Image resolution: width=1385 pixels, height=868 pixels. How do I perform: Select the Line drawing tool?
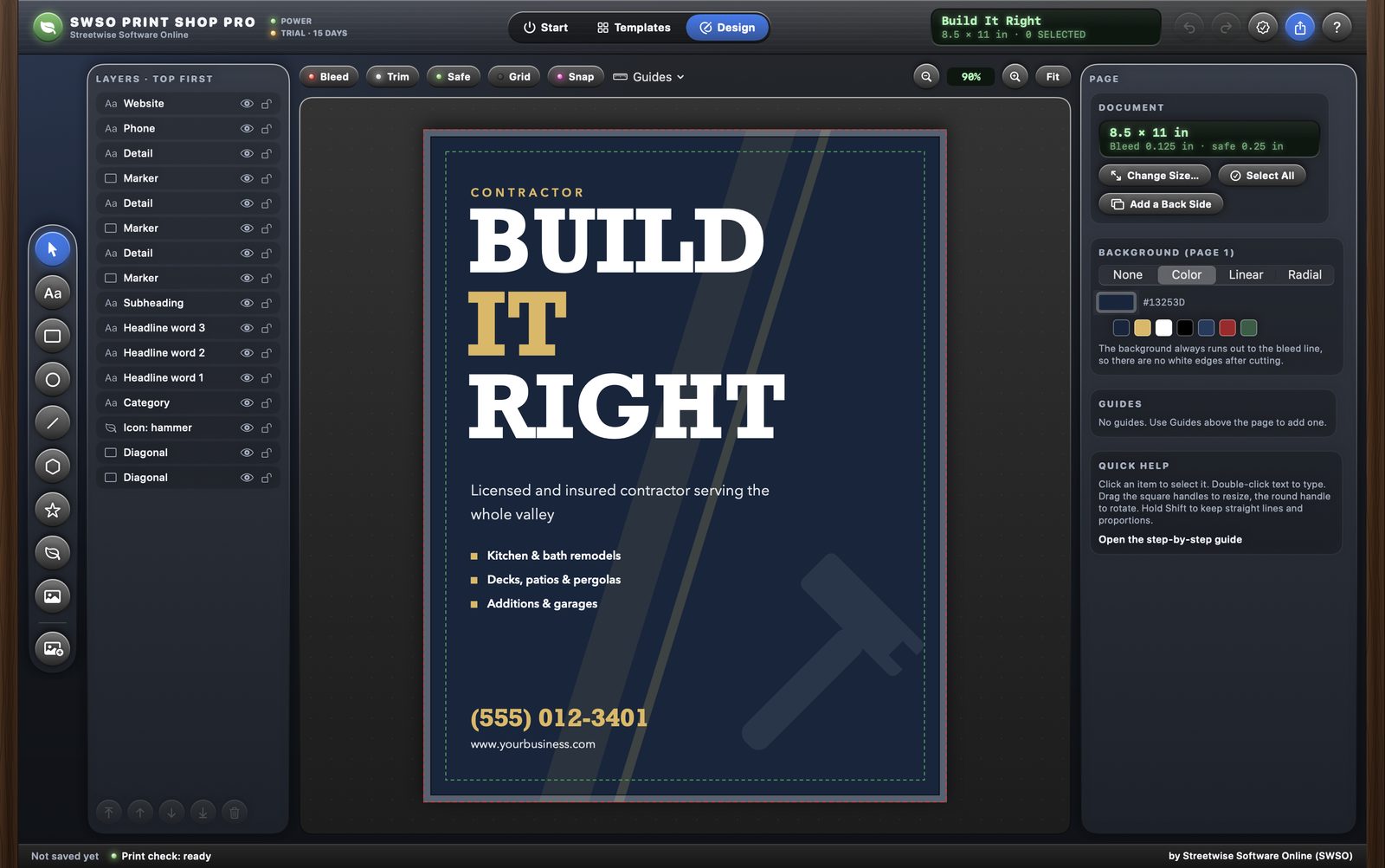click(53, 422)
